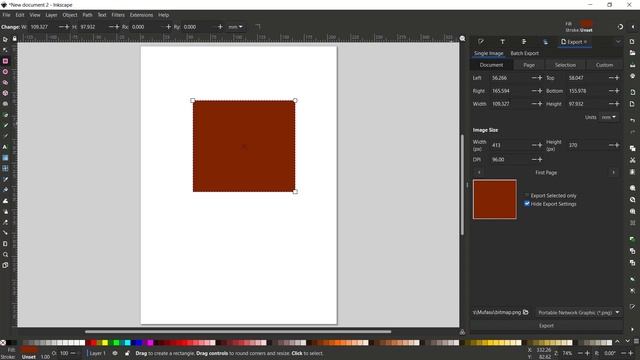The image size is (640, 360).
Task: Open the Object menu
Action: click(x=70, y=15)
